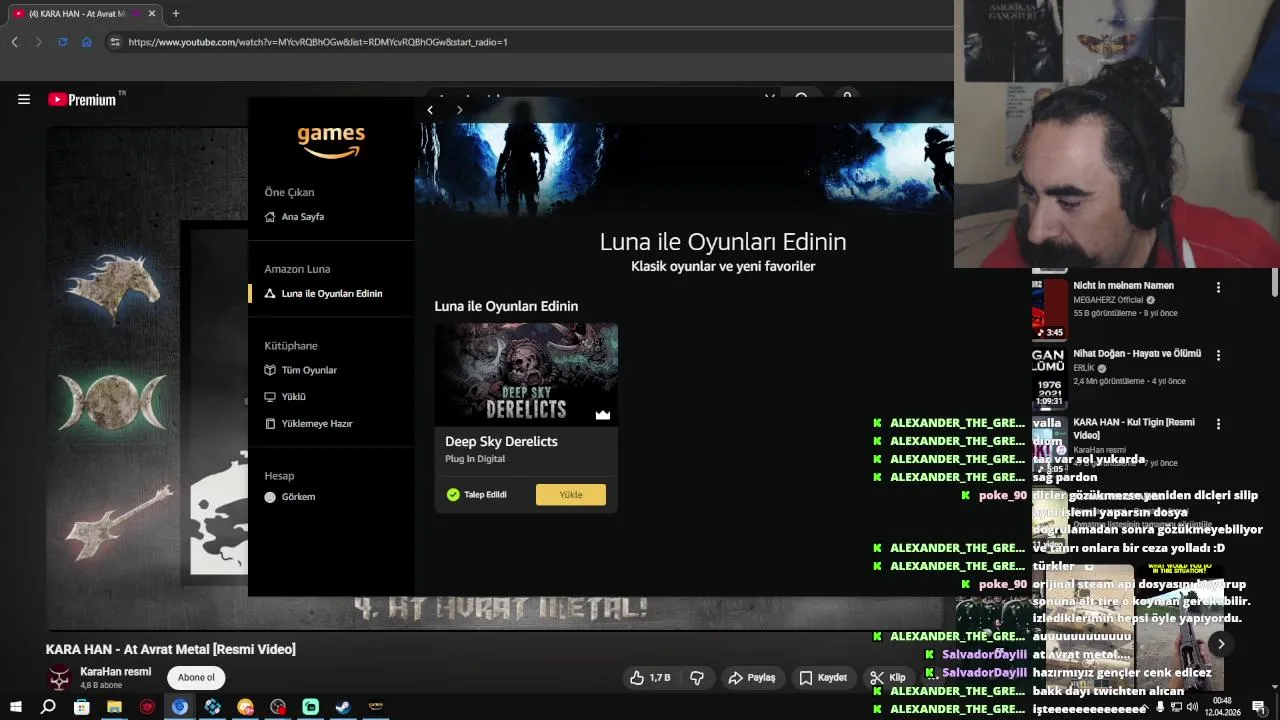Open Windows taskbar search
Screen dimensions: 1280x720
(48, 707)
